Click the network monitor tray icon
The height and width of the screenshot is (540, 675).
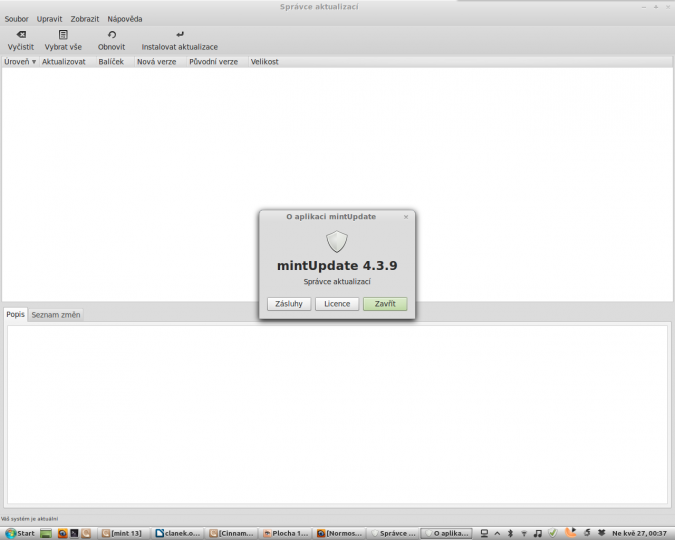tap(484, 534)
